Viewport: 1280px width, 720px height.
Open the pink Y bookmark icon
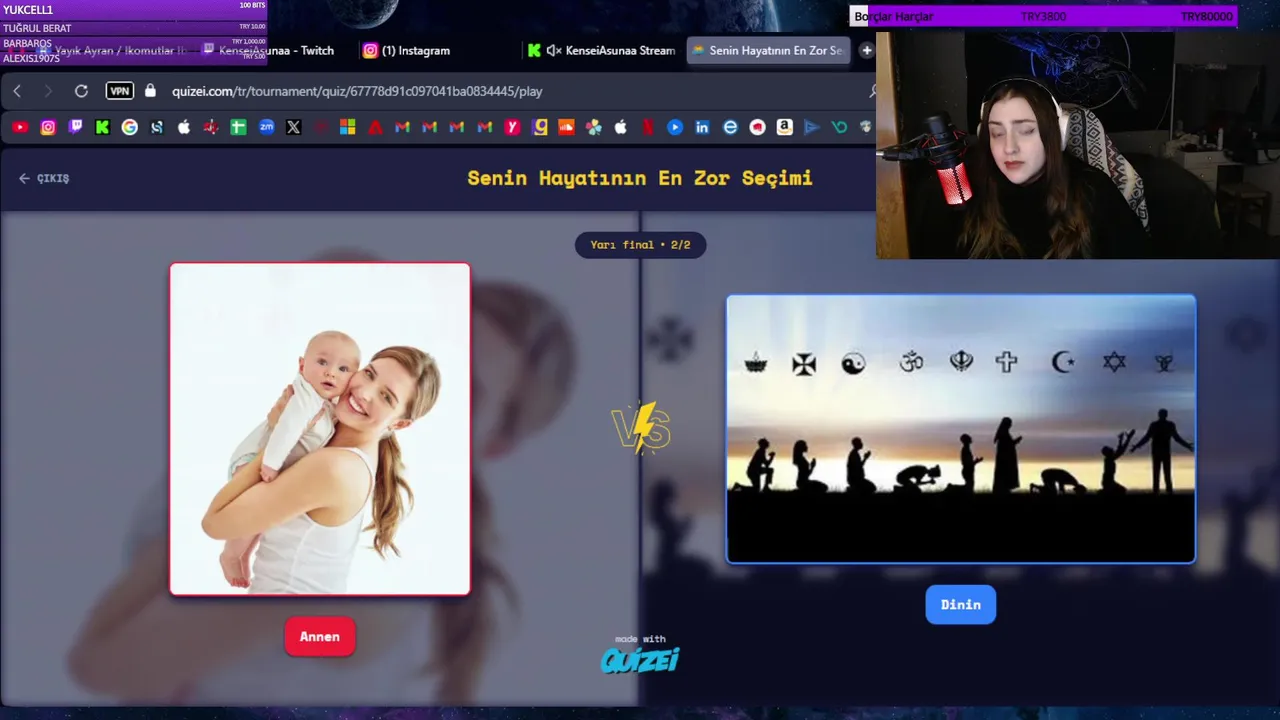(x=512, y=127)
